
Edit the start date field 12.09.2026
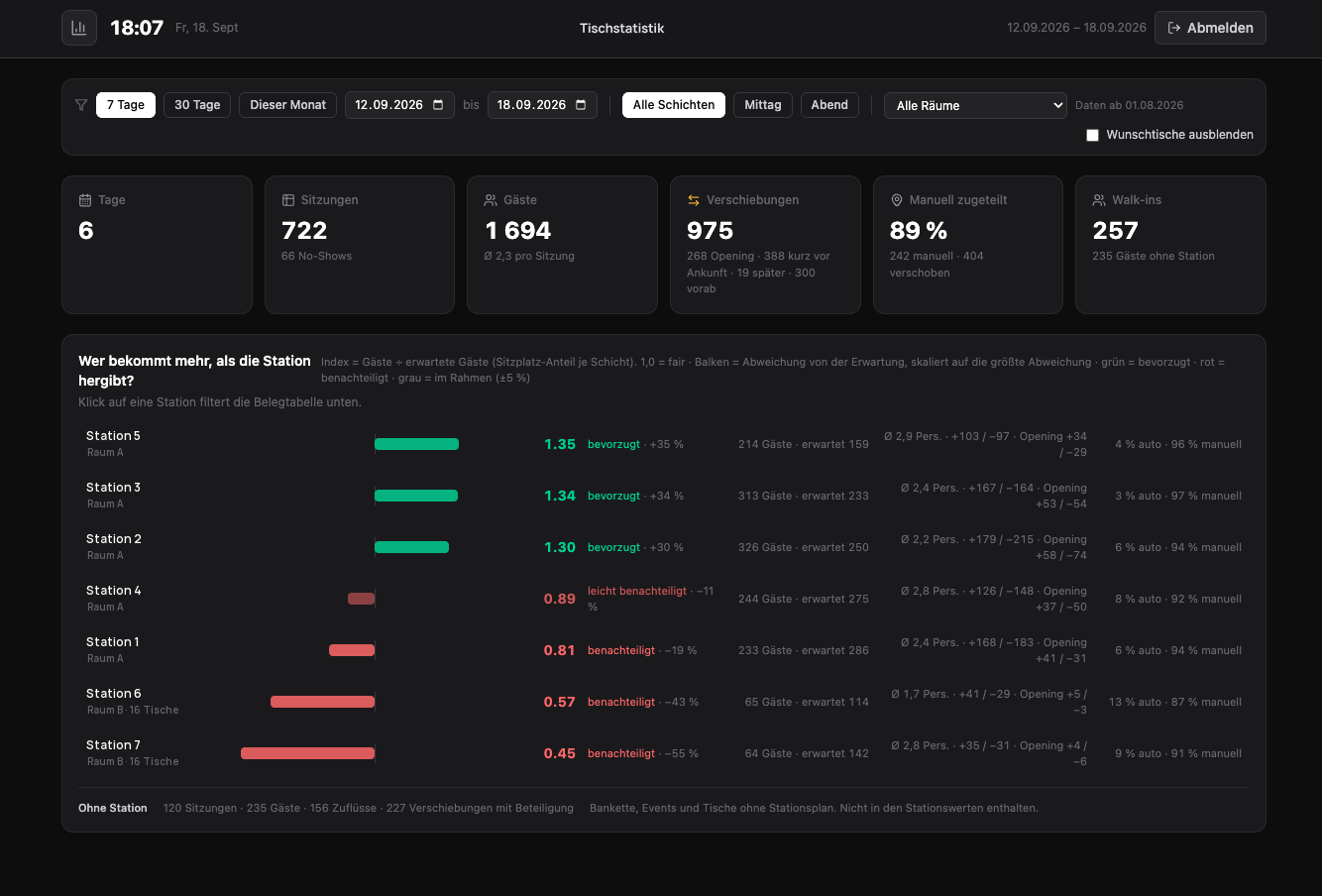399,105
